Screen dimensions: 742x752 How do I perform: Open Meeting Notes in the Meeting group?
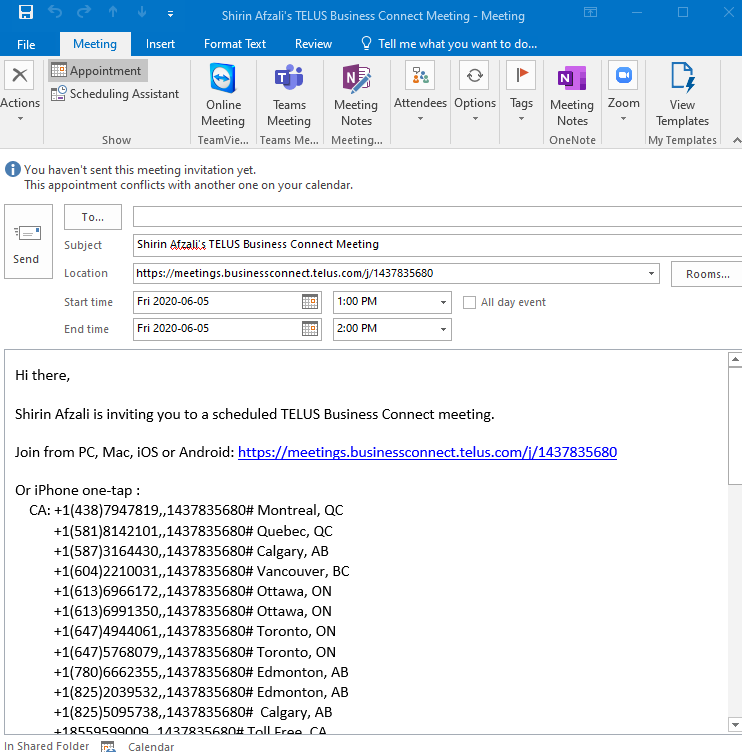point(356,95)
